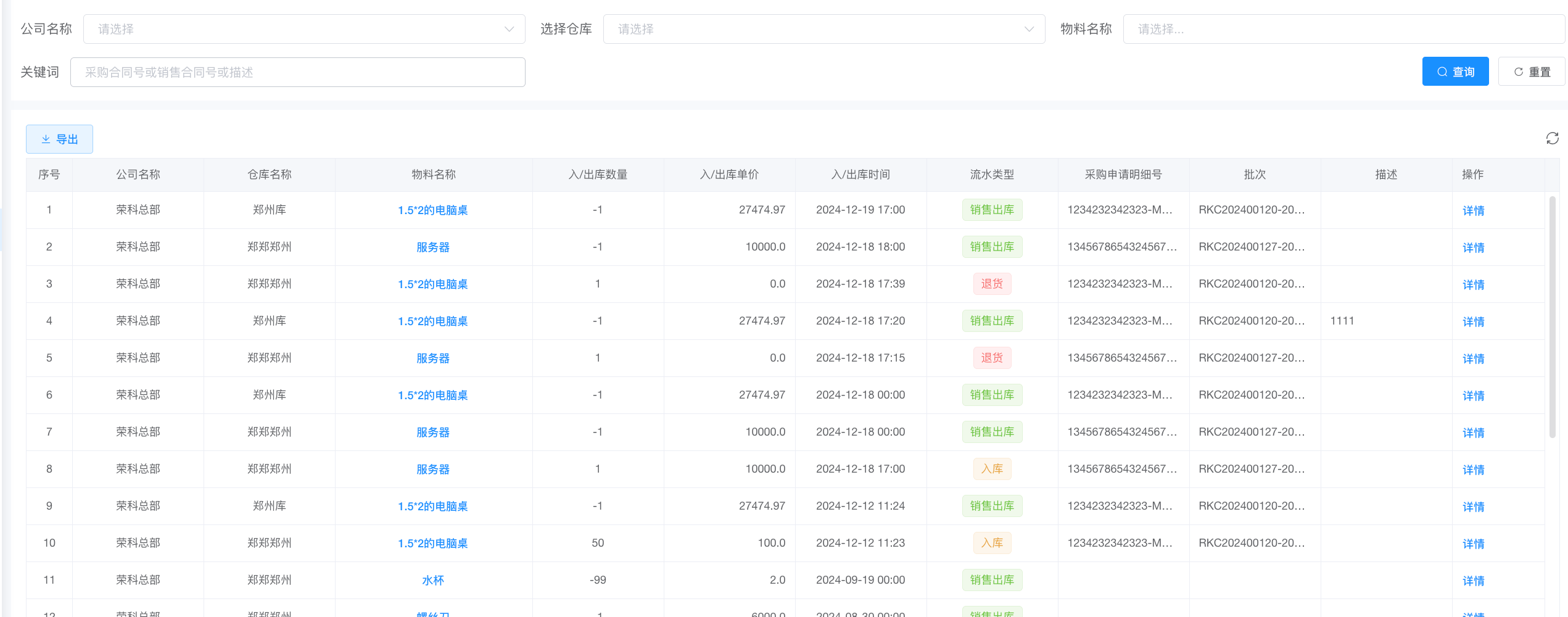Click the 重置 reset button
This screenshot has height=617, width=1568.
[x=1532, y=72]
